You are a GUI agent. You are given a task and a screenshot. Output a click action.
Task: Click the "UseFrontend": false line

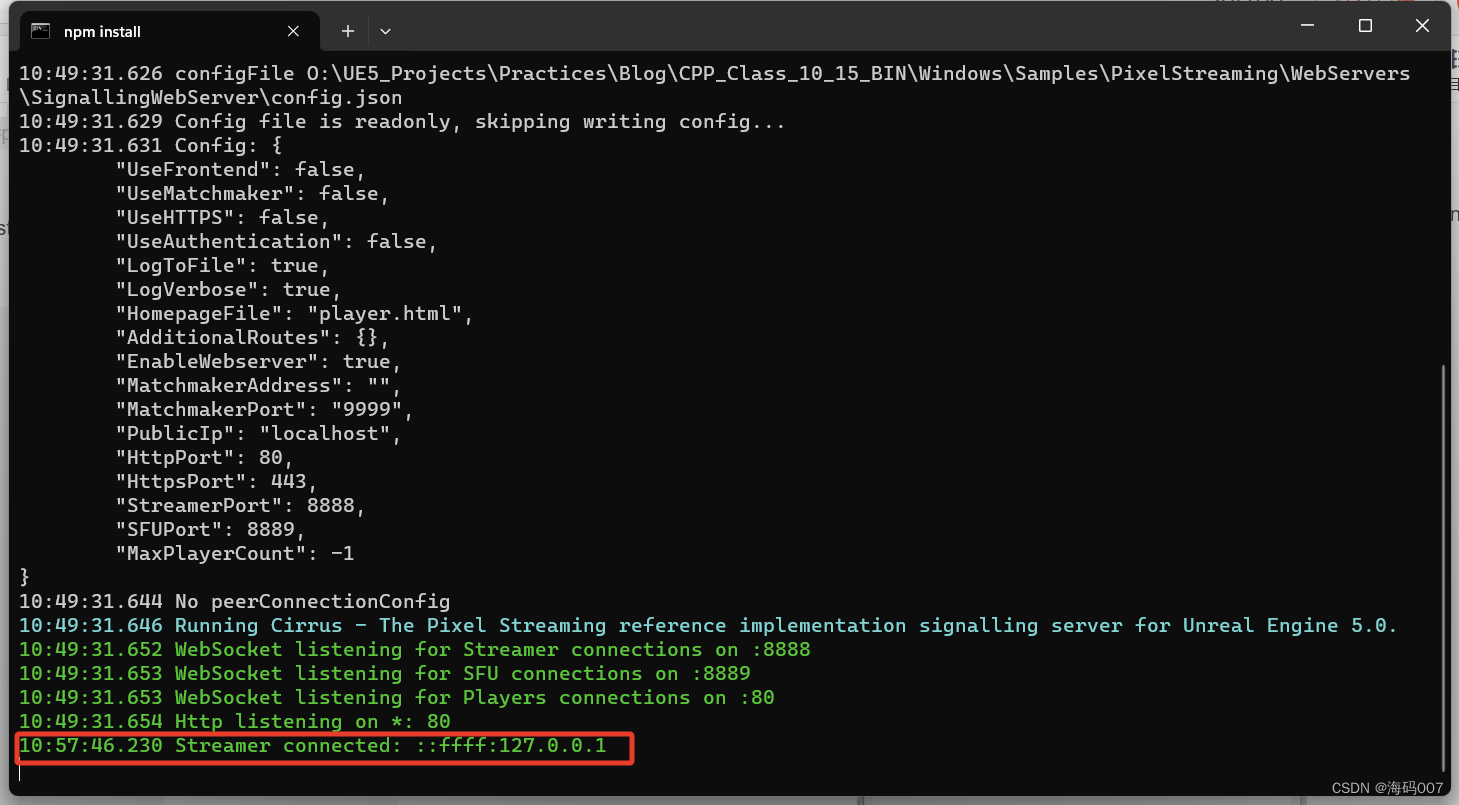coord(240,169)
